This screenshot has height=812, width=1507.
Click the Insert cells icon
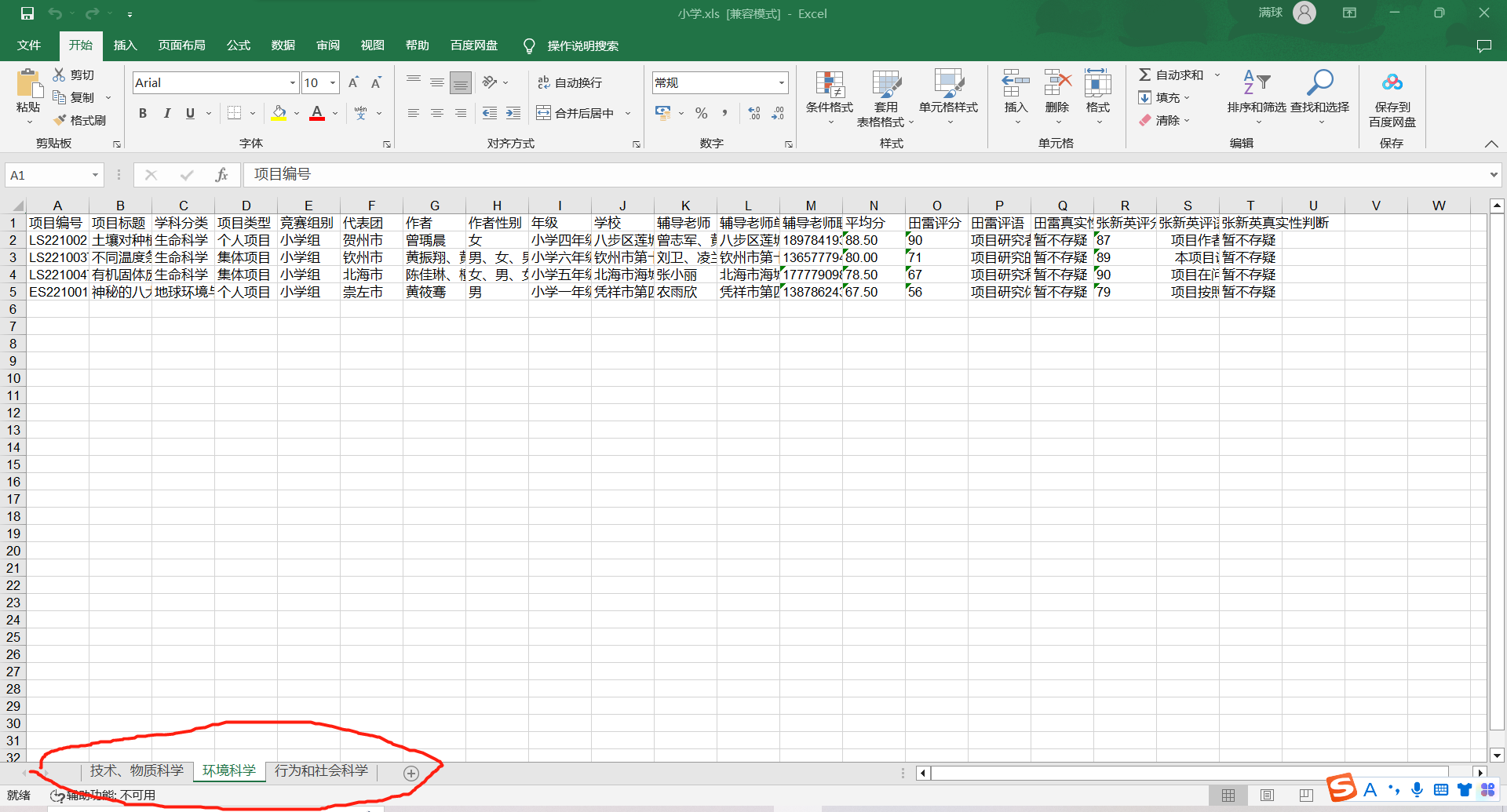[1016, 83]
